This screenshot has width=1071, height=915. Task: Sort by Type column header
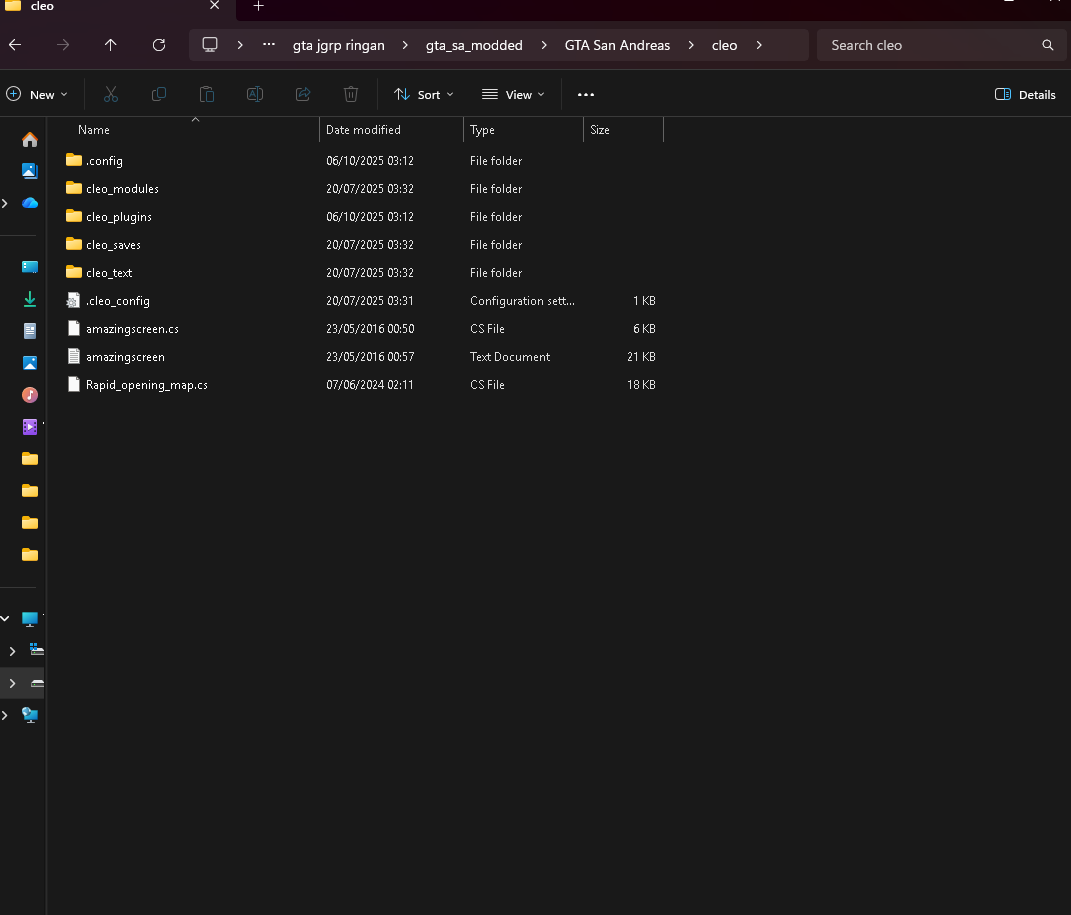click(x=482, y=130)
